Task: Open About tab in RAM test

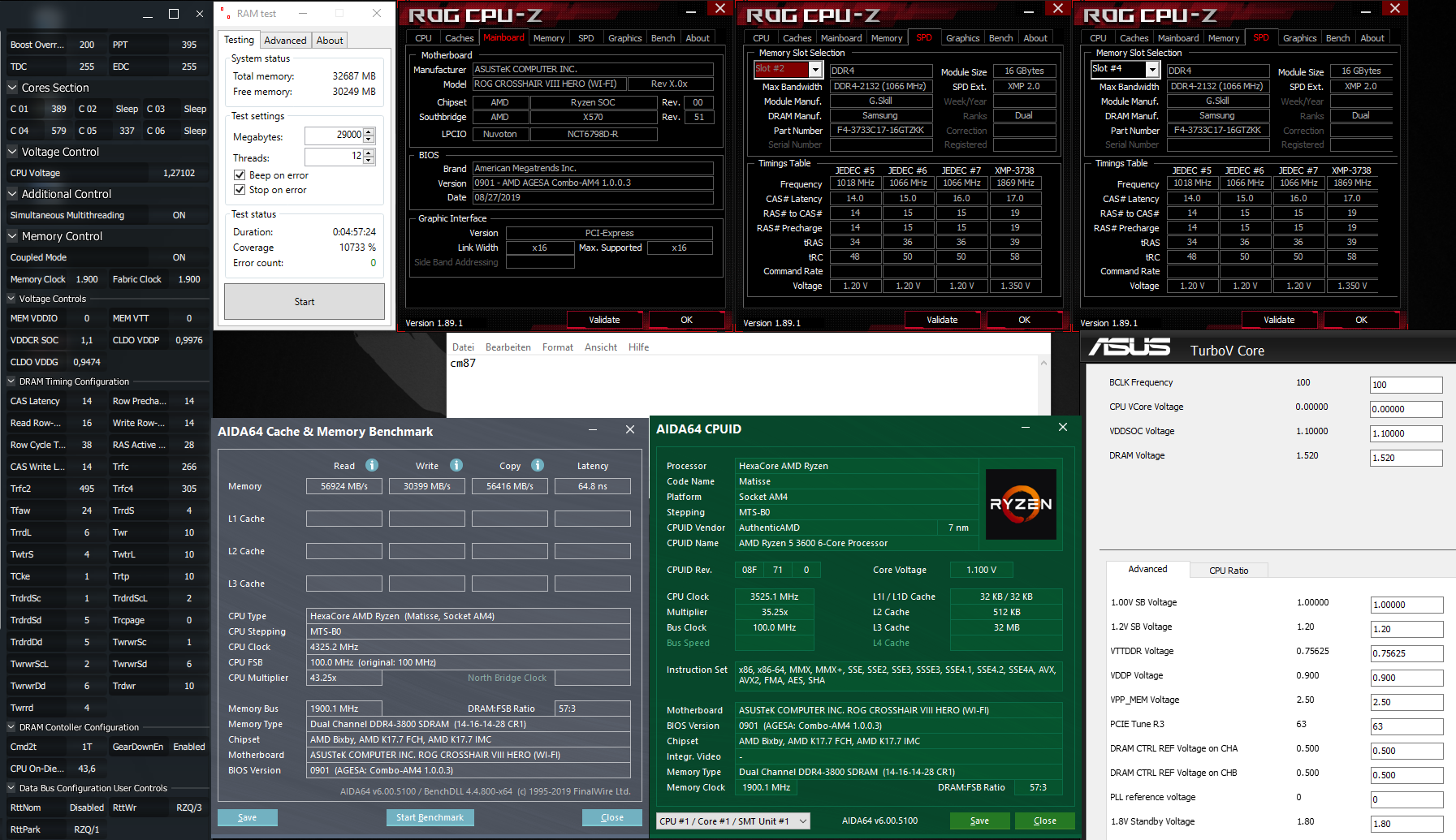Action: click(x=330, y=41)
